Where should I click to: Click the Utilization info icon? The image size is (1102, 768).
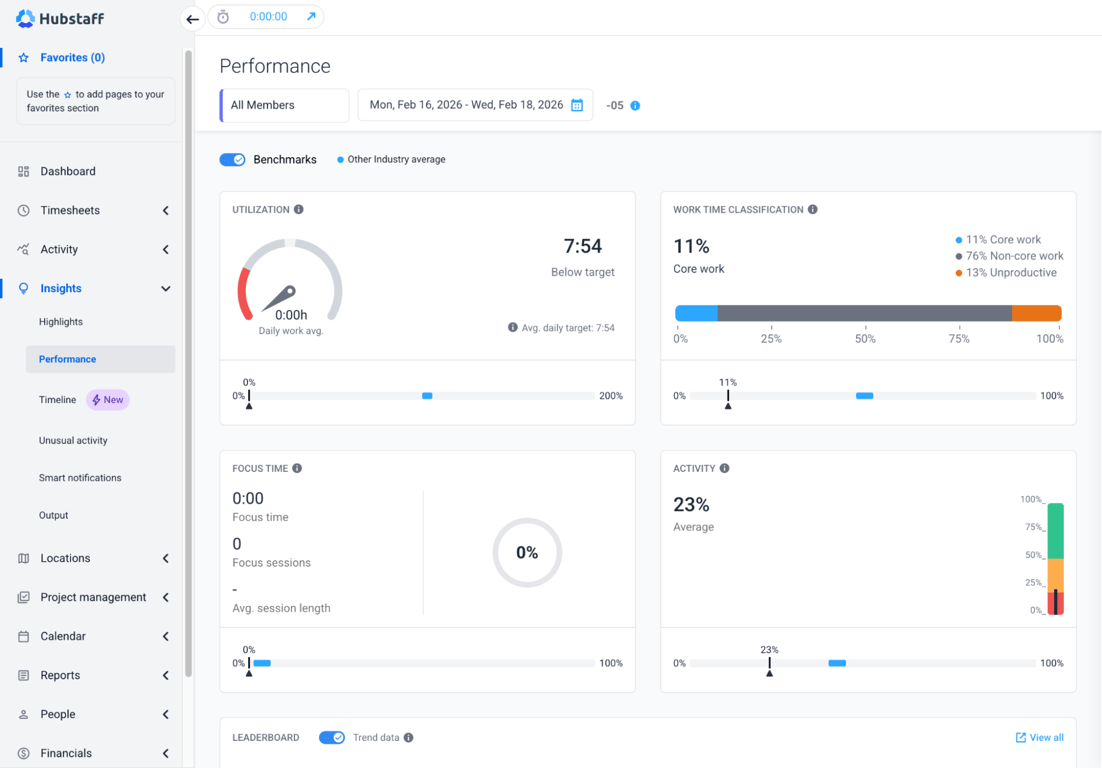(x=299, y=209)
